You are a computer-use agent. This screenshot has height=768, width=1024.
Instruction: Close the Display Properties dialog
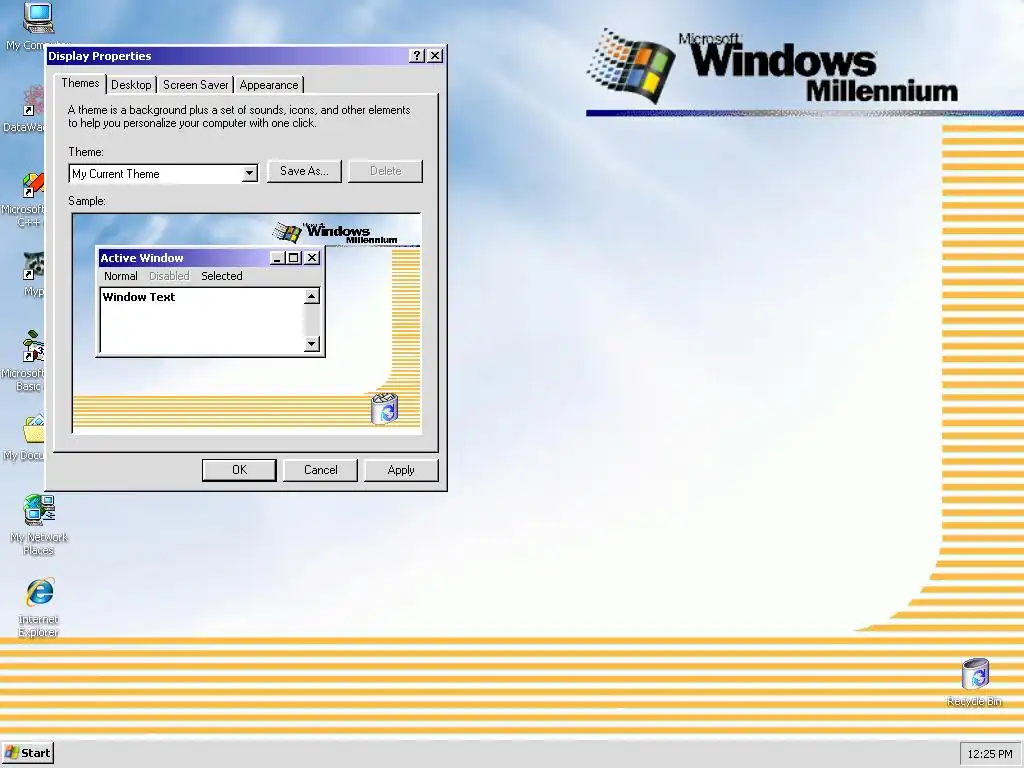click(x=435, y=56)
